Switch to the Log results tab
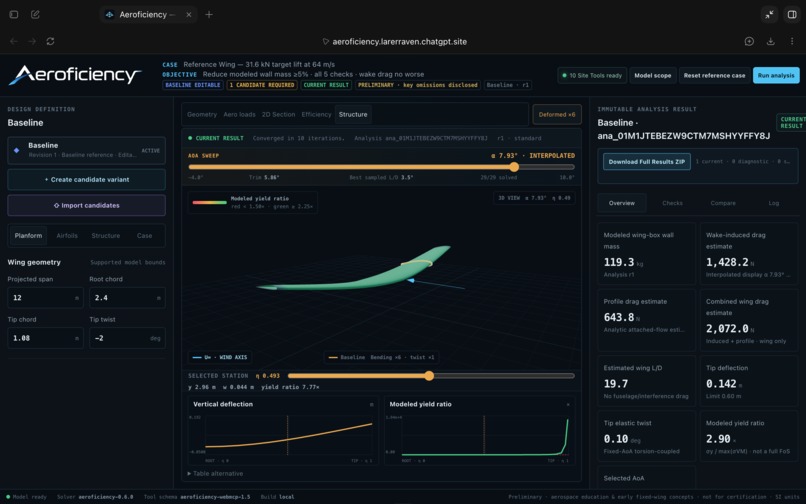Screen dimensions: 806x504 tap(774, 203)
